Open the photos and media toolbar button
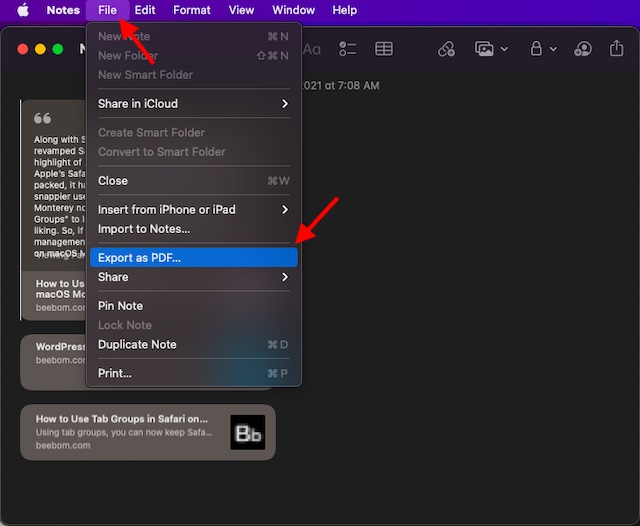Image resolution: width=640 pixels, height=526 pixels. click(x=484, y=49)
